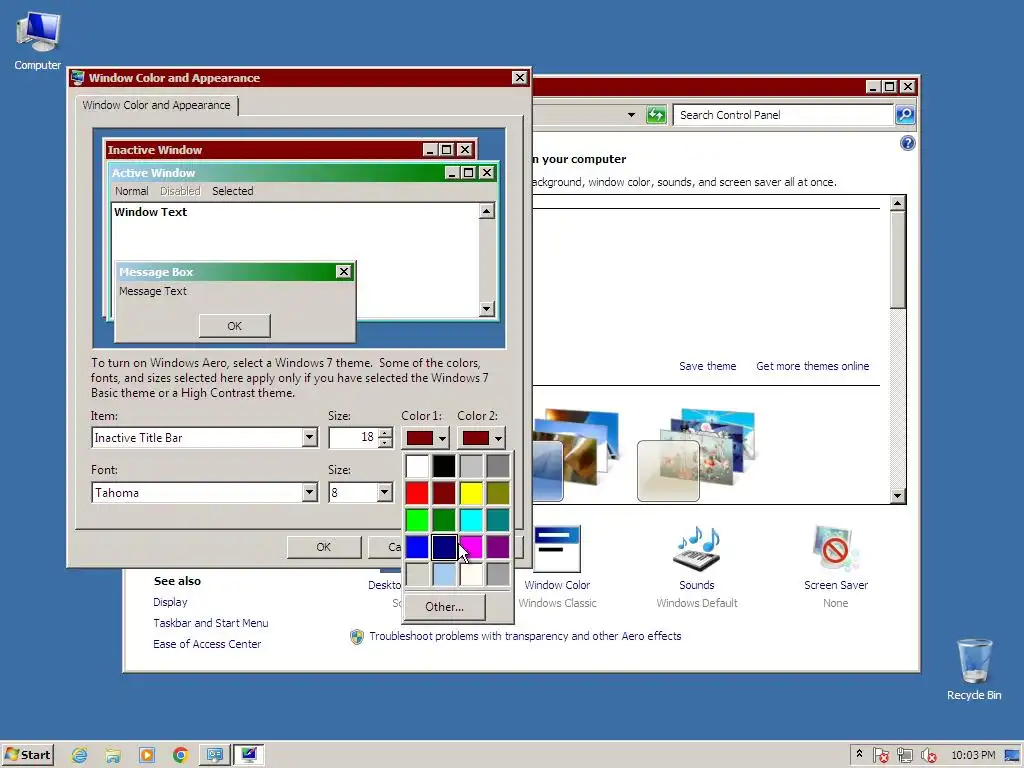This screenshot has width=1024, height=768.
Task: Open the Action Center flag tray icon
Action: pos(880,756)
